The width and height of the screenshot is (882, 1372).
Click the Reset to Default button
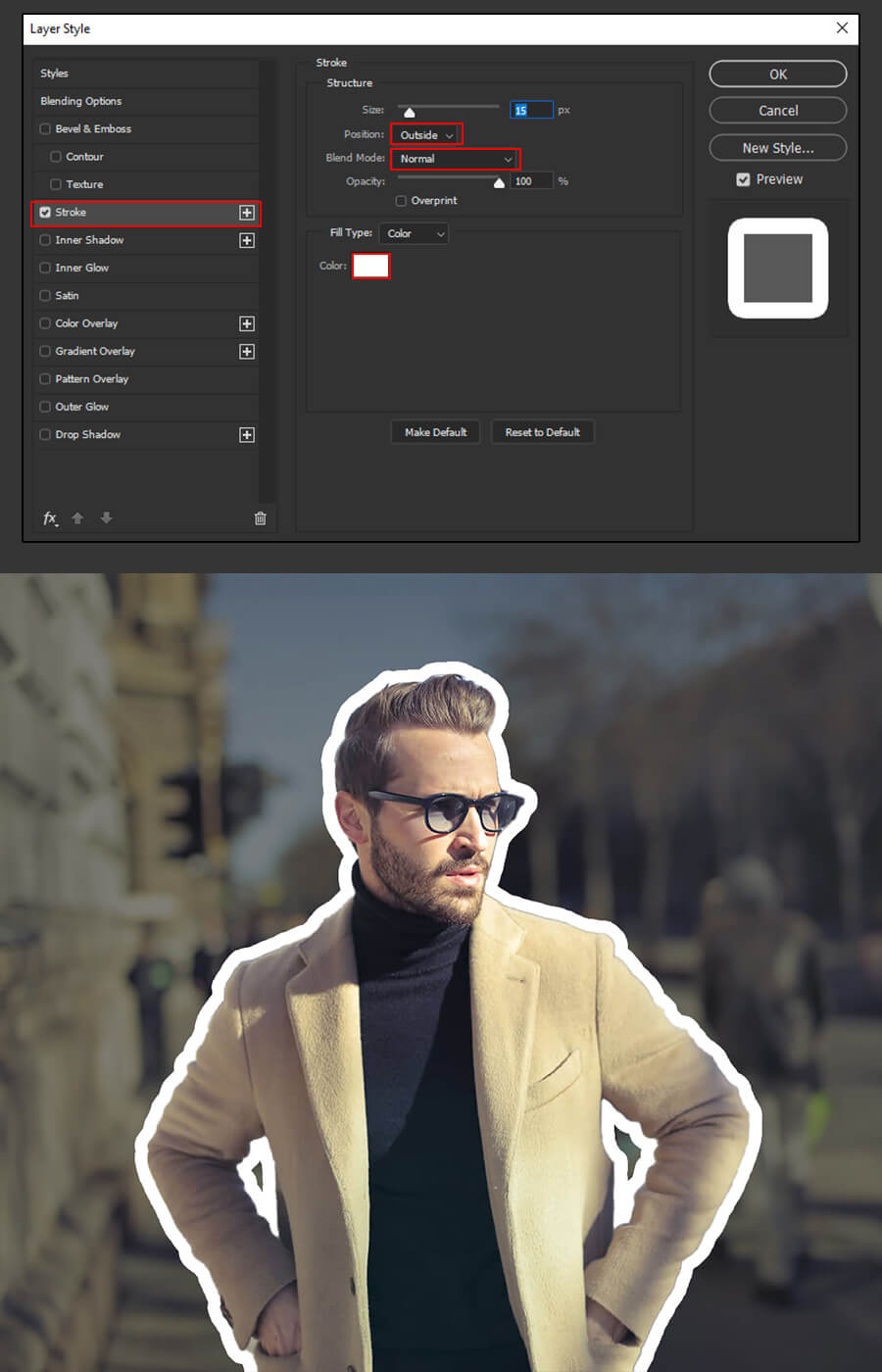click(x=543, y=432)
